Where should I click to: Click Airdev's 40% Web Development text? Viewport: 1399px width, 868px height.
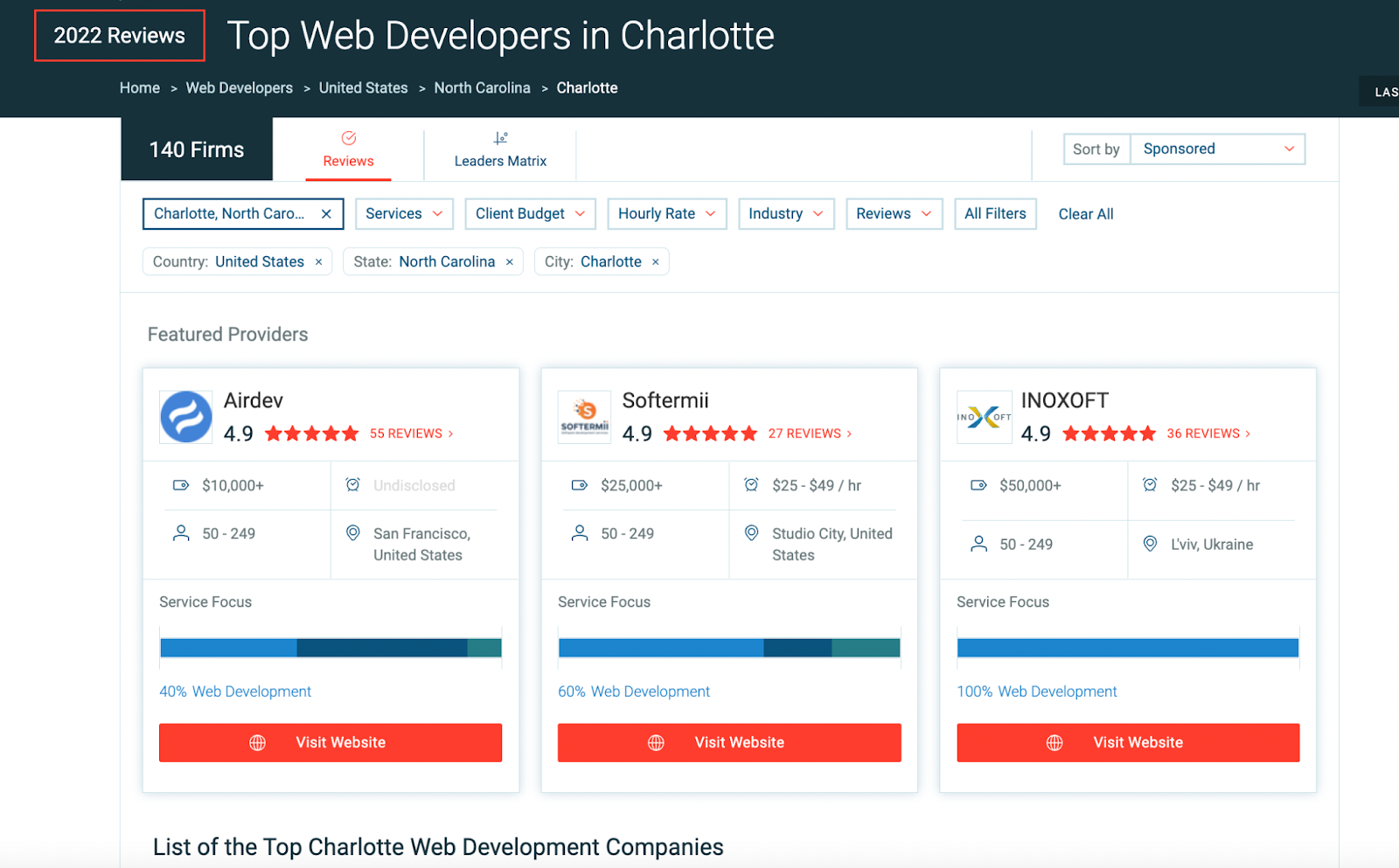coord(235,691)
